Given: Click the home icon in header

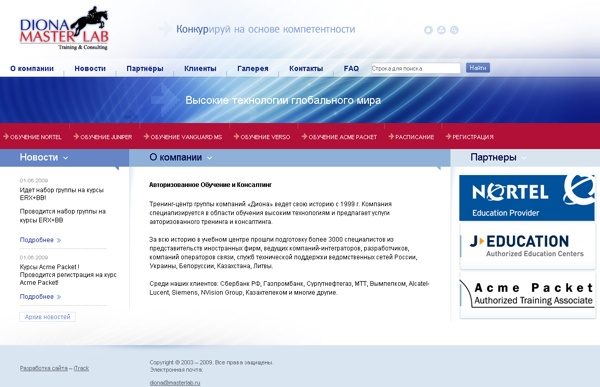Looking at the screenshot, I should 428,30.
